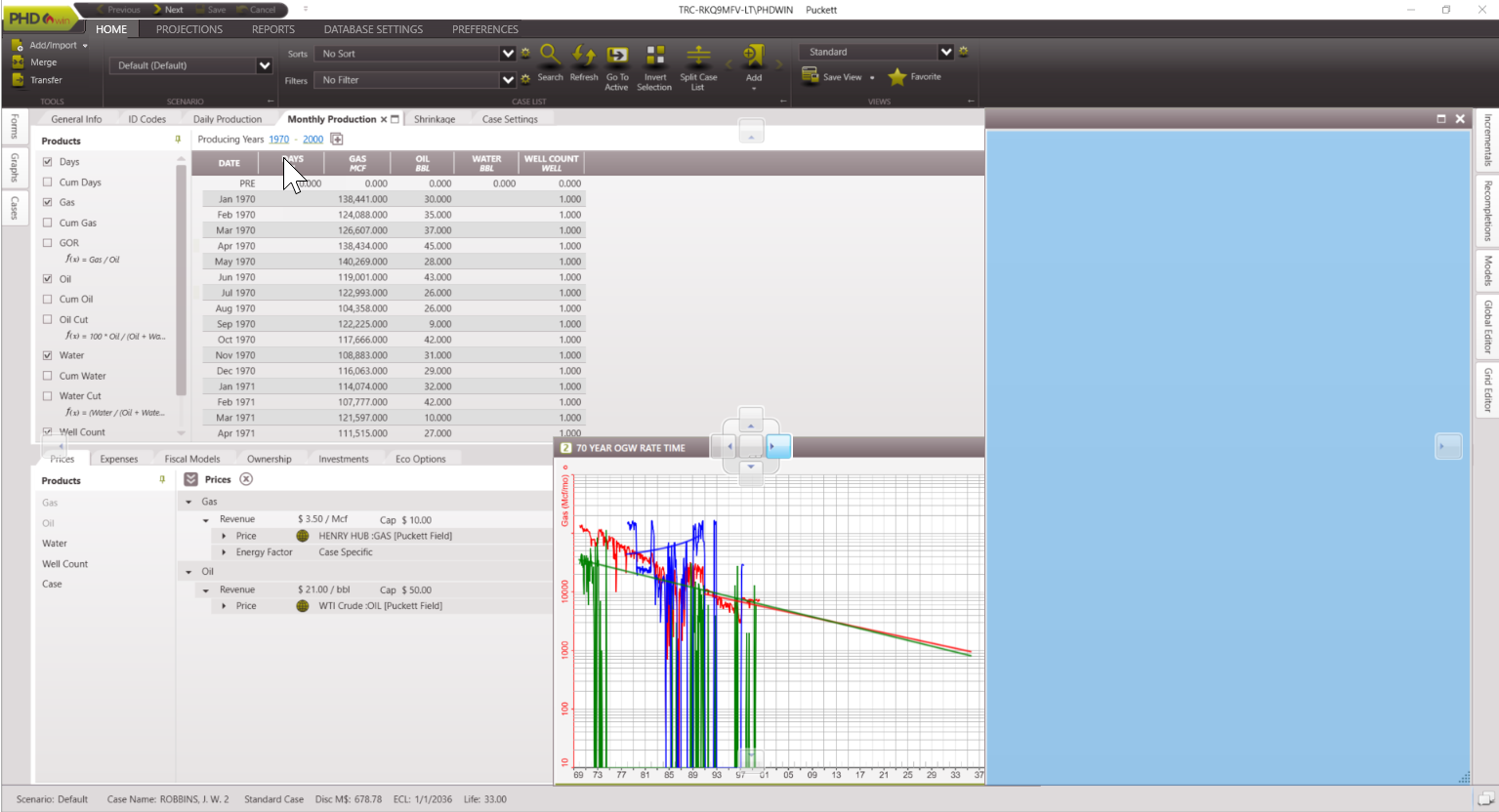1499x812 pixels.
Task: Click the Invert Selection icon
Action: [655, 56]
